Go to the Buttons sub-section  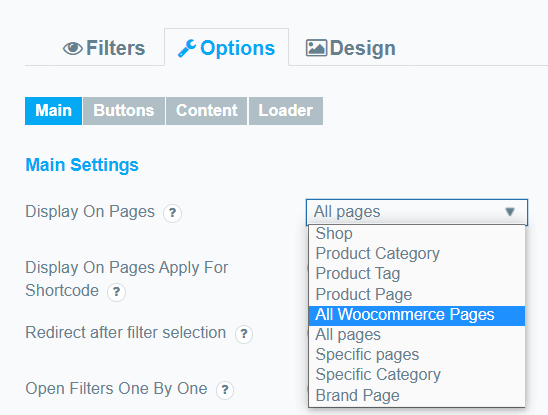[124, 111]
